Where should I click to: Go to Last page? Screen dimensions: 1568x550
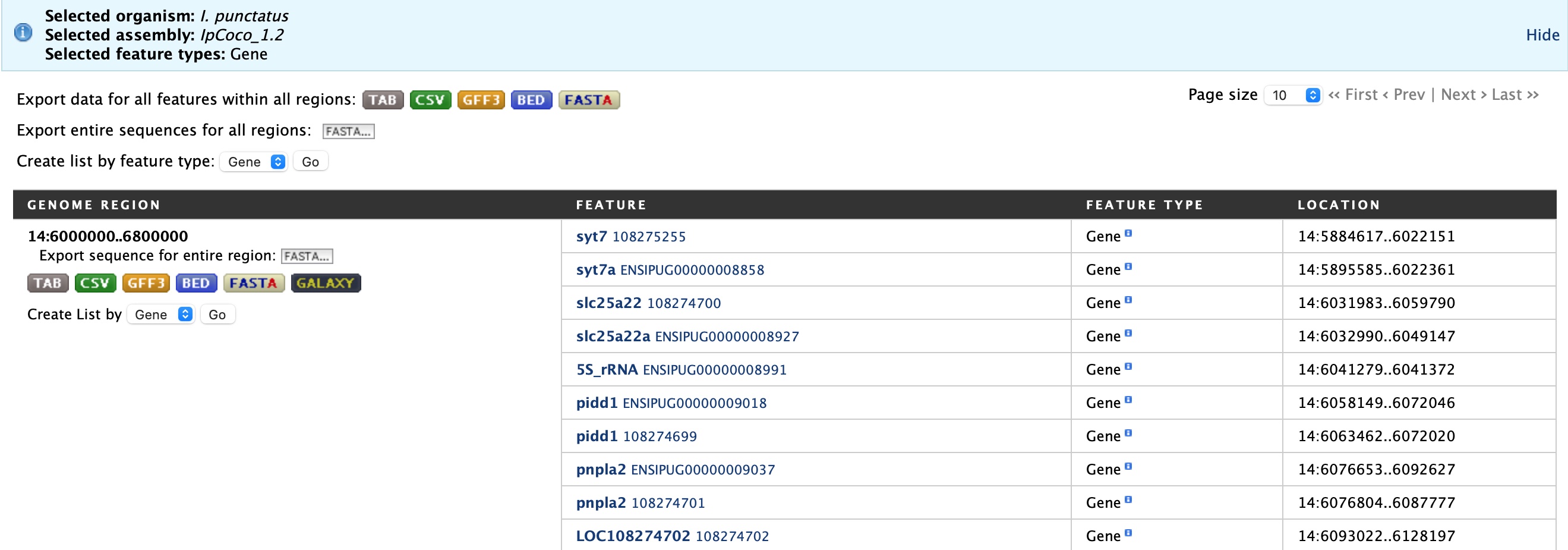pyautogui.click(x=1515, y=95)
